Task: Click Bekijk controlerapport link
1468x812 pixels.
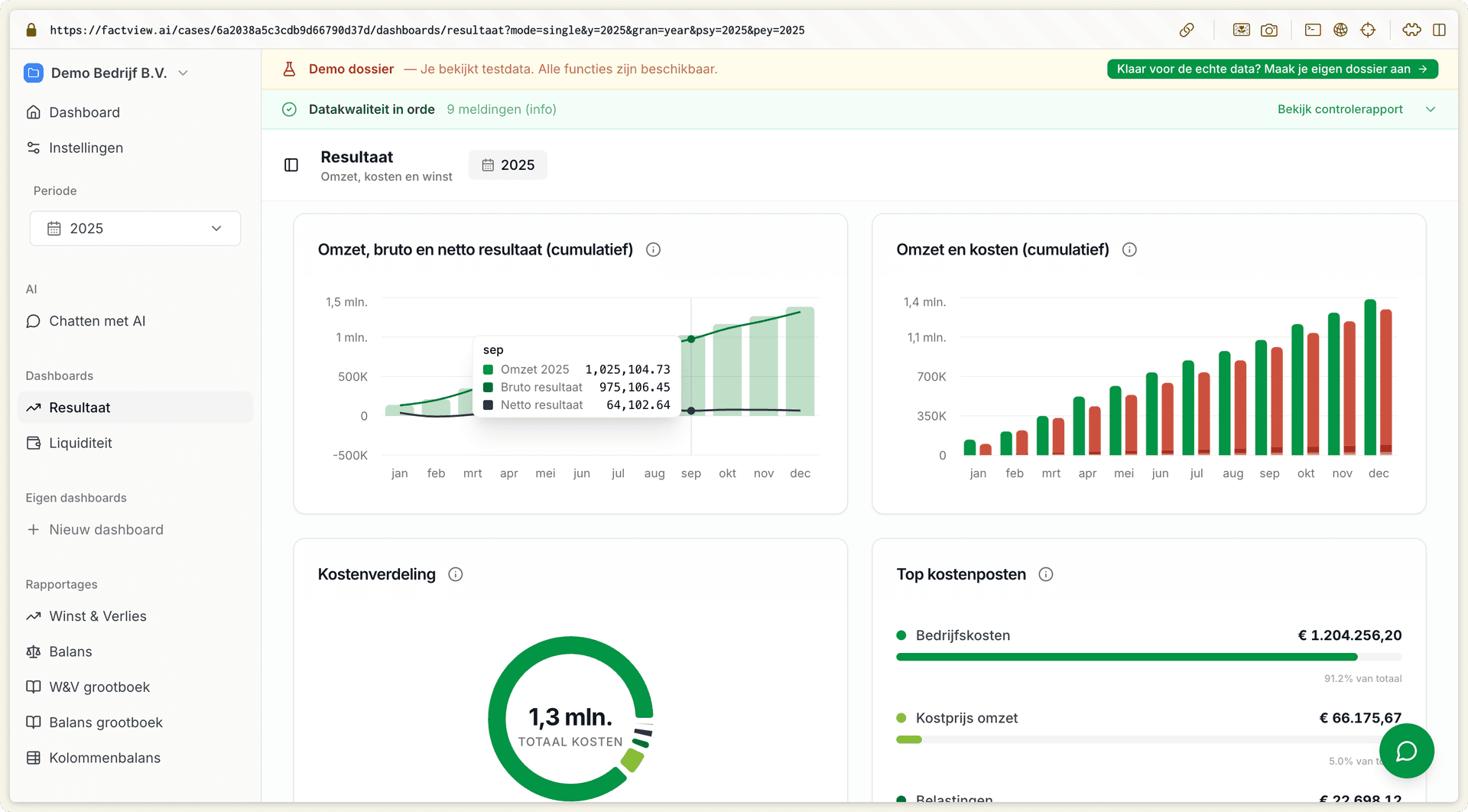Action: click(1340, 109)
